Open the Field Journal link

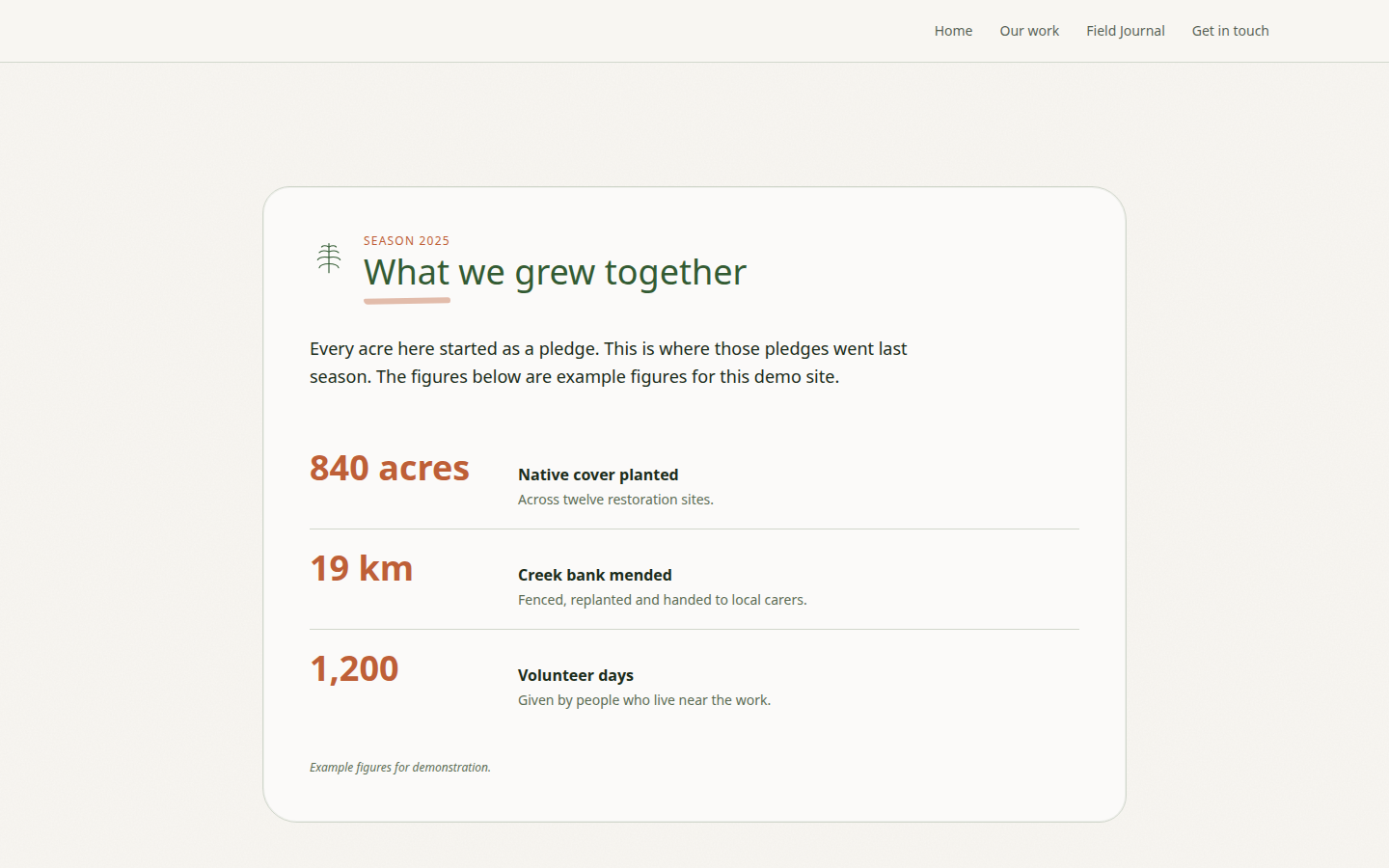(x=1125, y=31)
